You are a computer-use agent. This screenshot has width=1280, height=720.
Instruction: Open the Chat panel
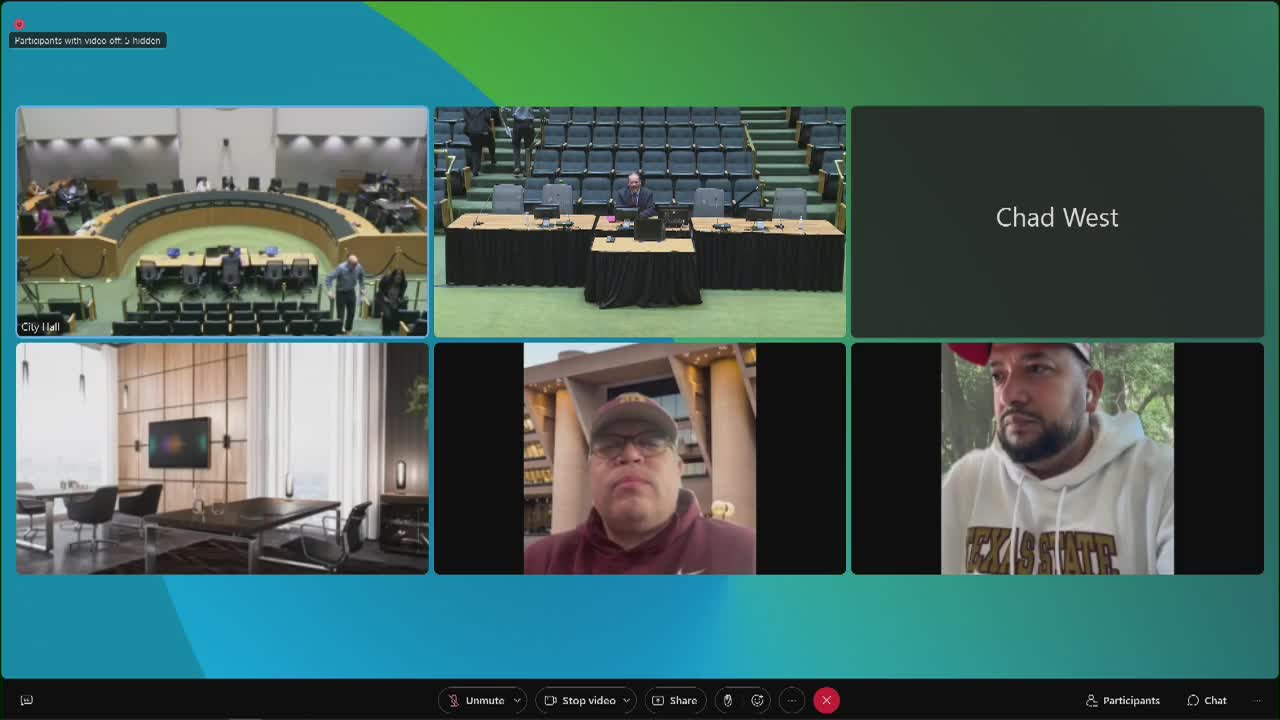point(1207,700)
